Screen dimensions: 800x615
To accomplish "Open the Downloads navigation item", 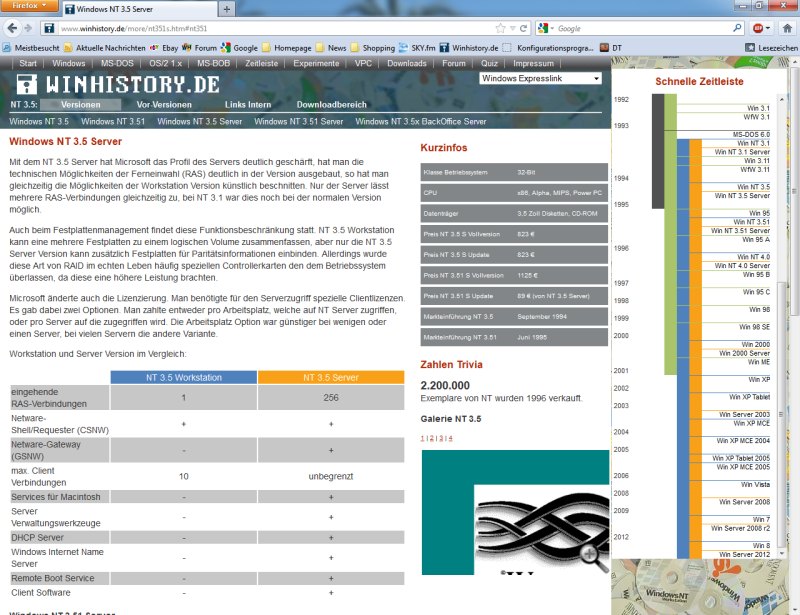I will pyautogui.click(x=407, y=63).
